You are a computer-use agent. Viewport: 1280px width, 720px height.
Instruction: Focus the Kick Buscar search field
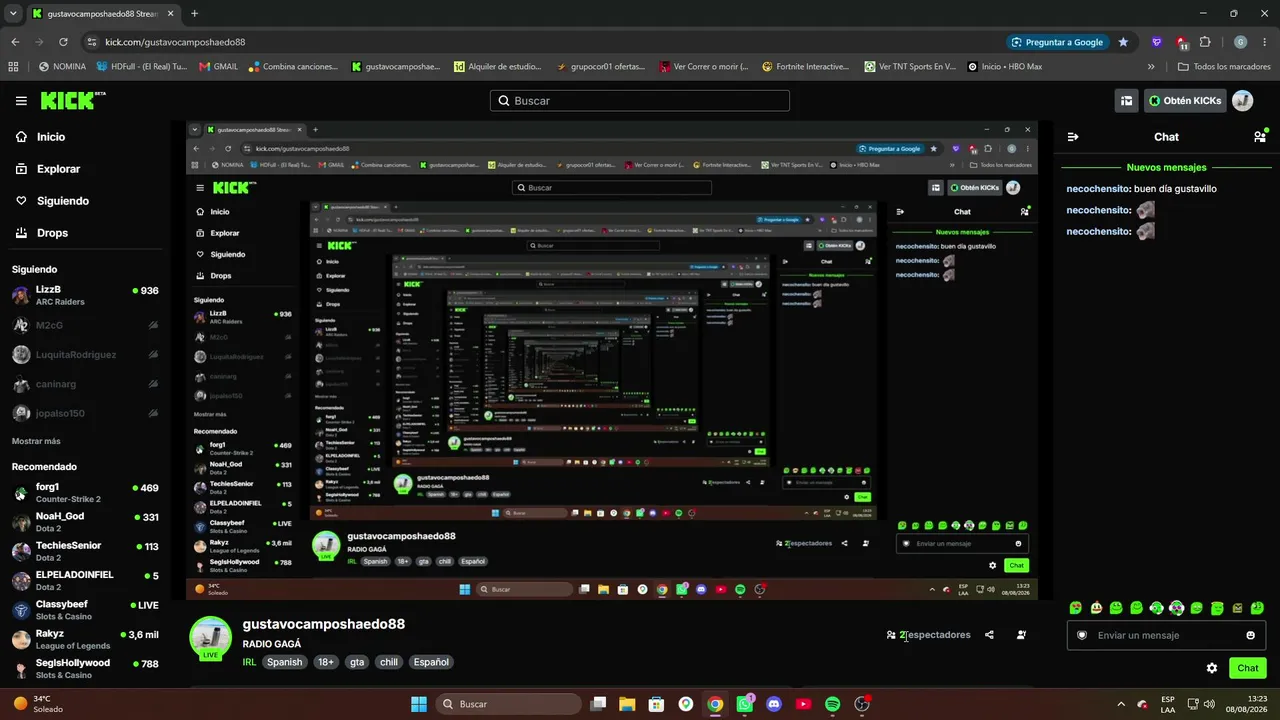(x=640, y=101)
